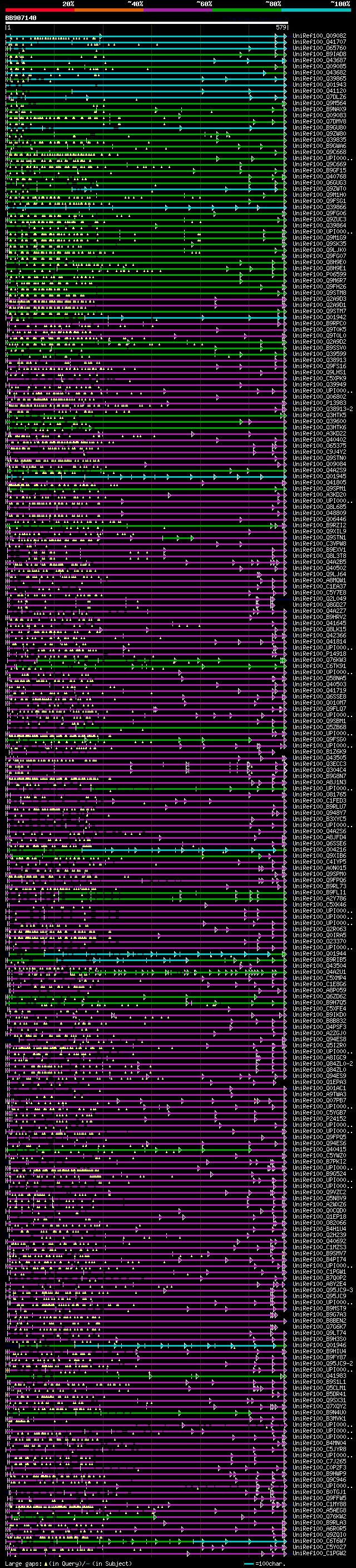Select label UniRef100_Q5ZB68

tap(319, 727)
